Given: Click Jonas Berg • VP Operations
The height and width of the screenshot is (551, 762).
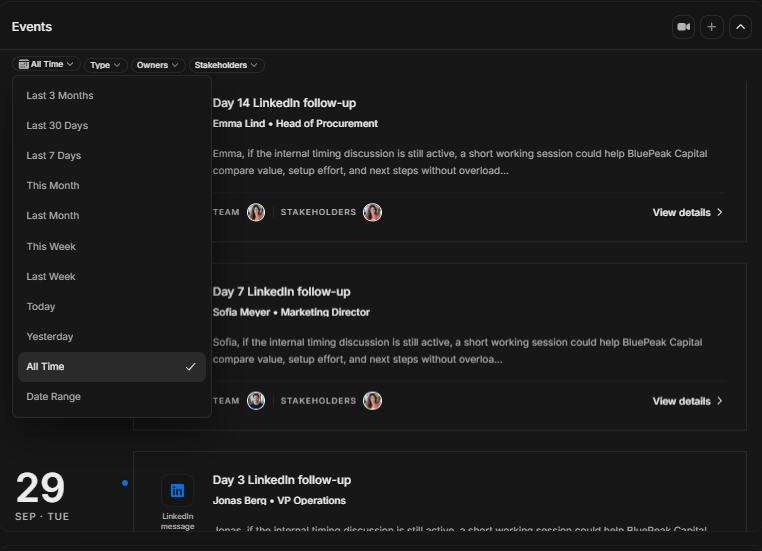Looking at the screenshot, I should tap(279, 500).
